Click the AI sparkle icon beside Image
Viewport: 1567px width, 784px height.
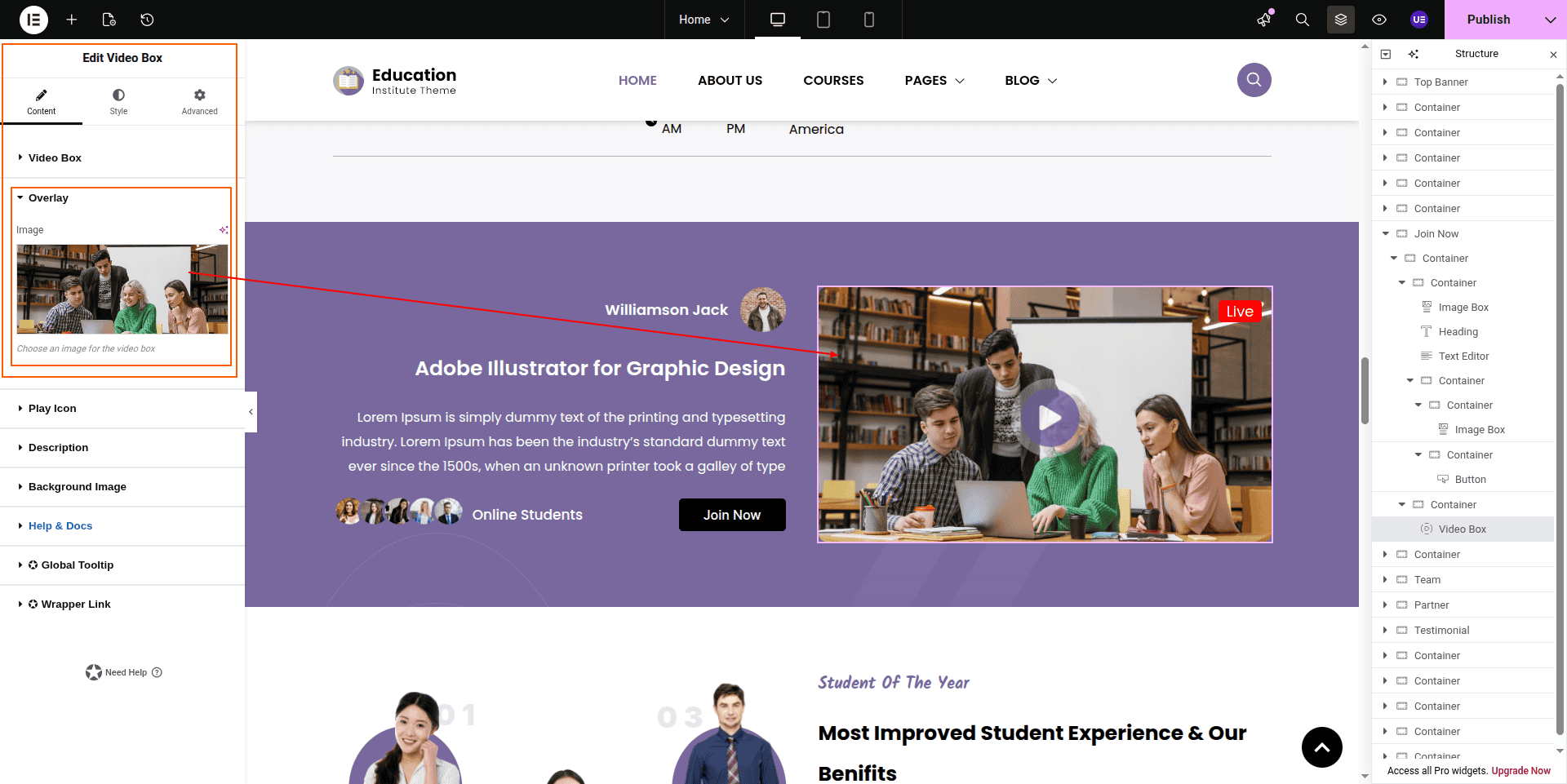tap(224, 230)
